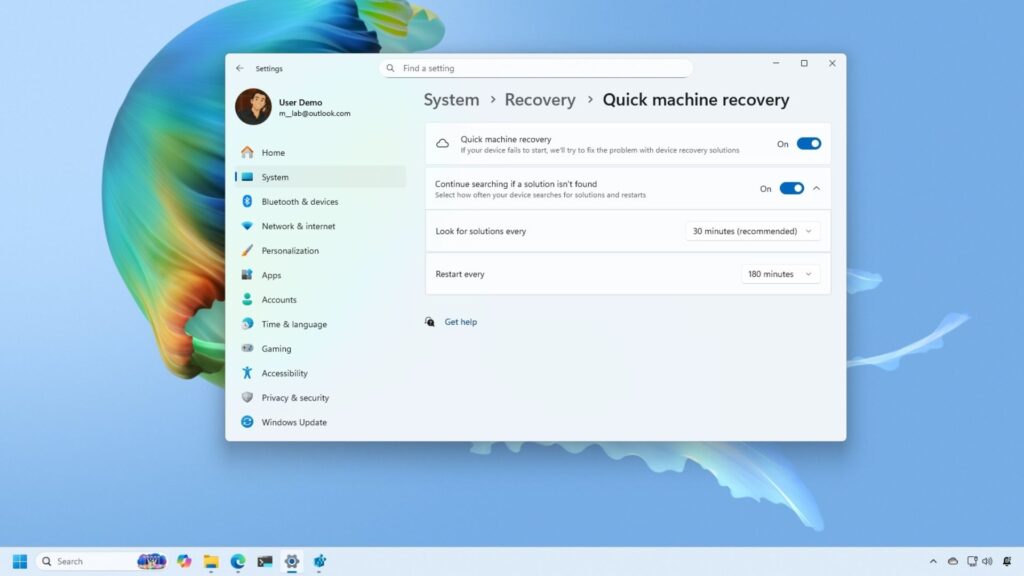Open the Restart every dropdown

coord(780,274)
